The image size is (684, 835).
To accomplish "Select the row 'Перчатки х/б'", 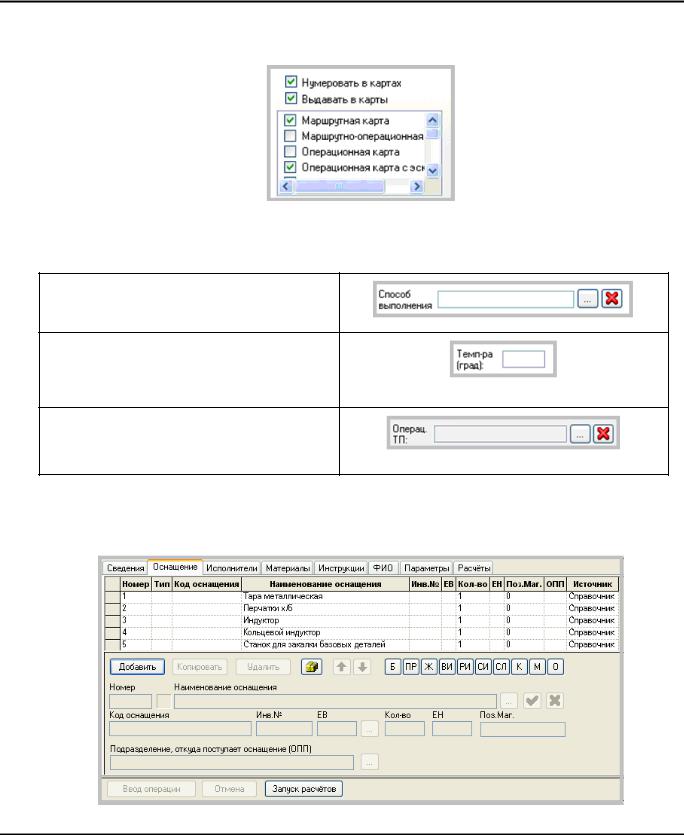I will point(362,608).
